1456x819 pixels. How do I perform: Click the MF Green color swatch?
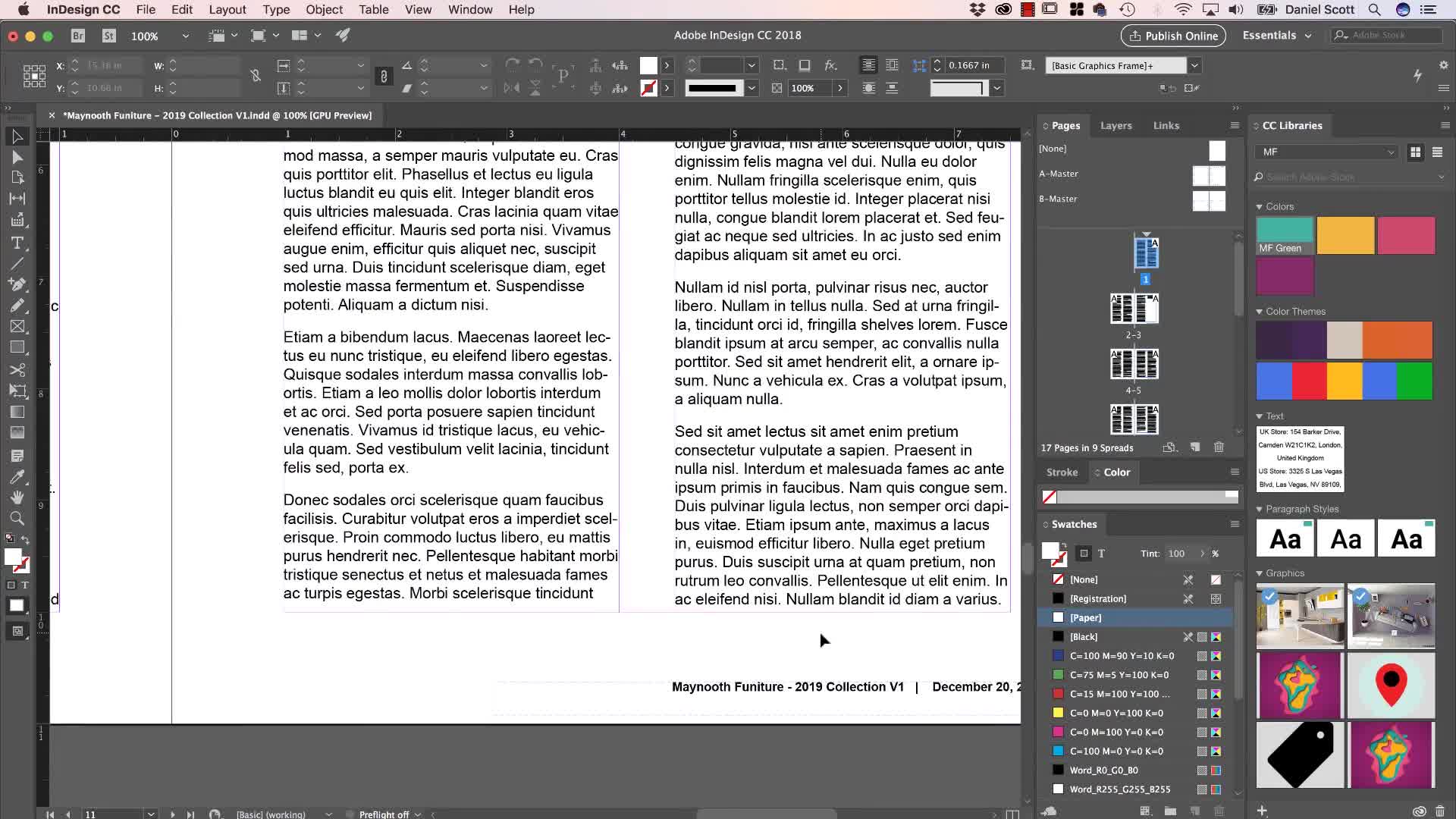(1285, 236)
